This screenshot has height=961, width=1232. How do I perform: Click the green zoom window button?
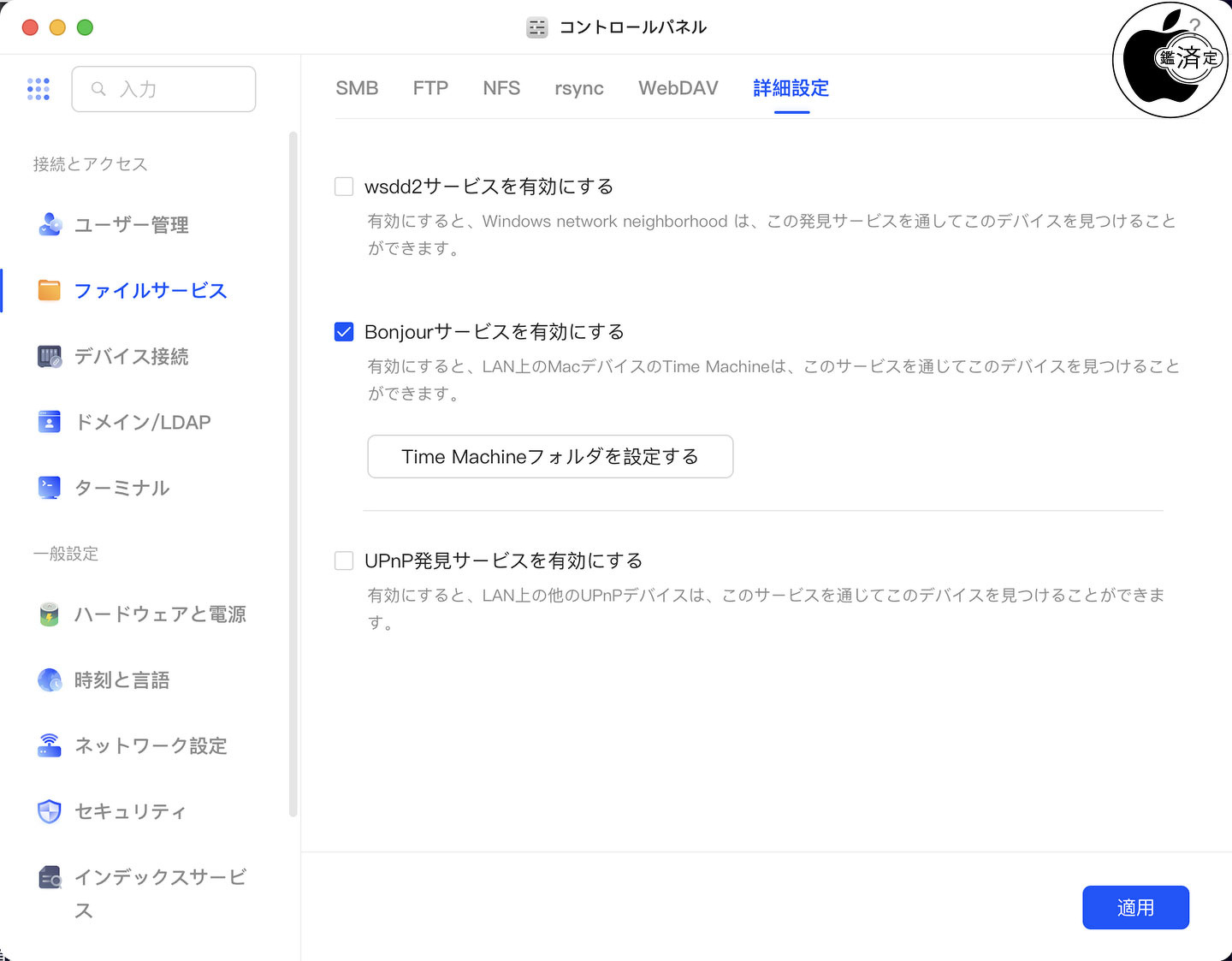click(85, 27)
